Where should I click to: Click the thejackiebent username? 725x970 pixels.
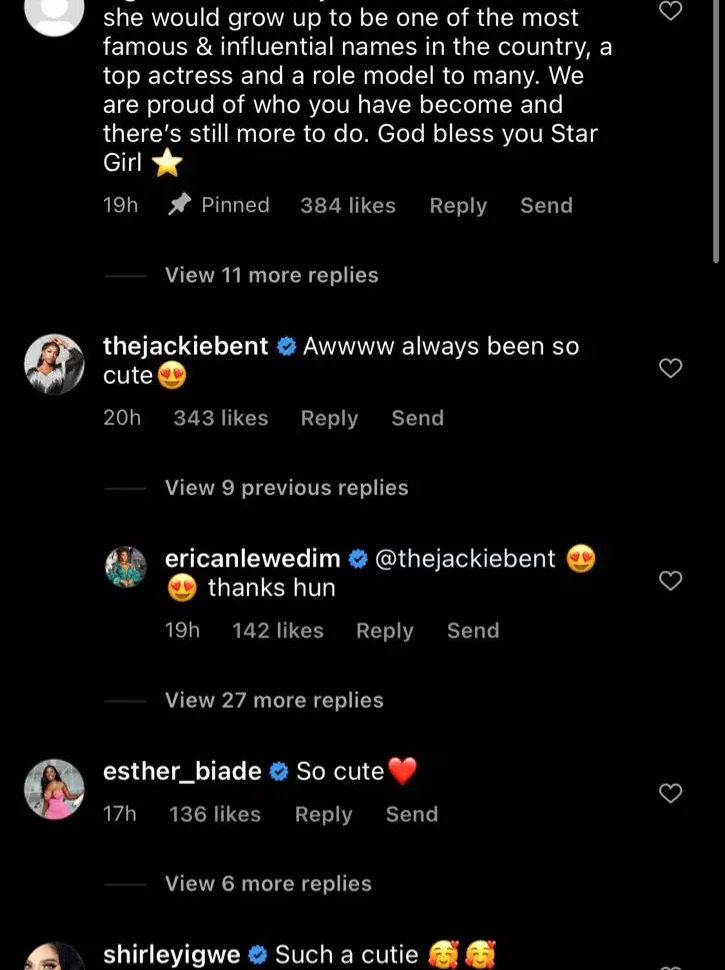(186, 347)
